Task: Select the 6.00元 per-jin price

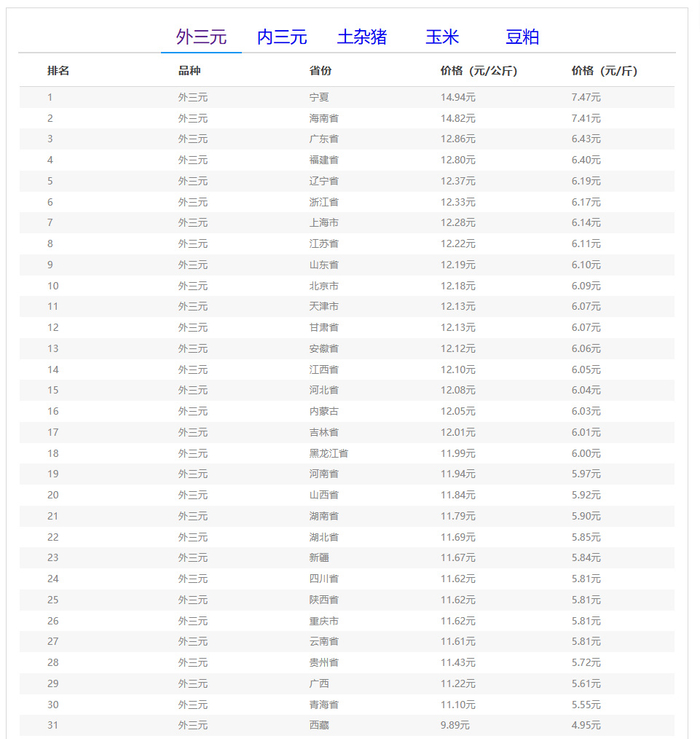Action: 586,453
